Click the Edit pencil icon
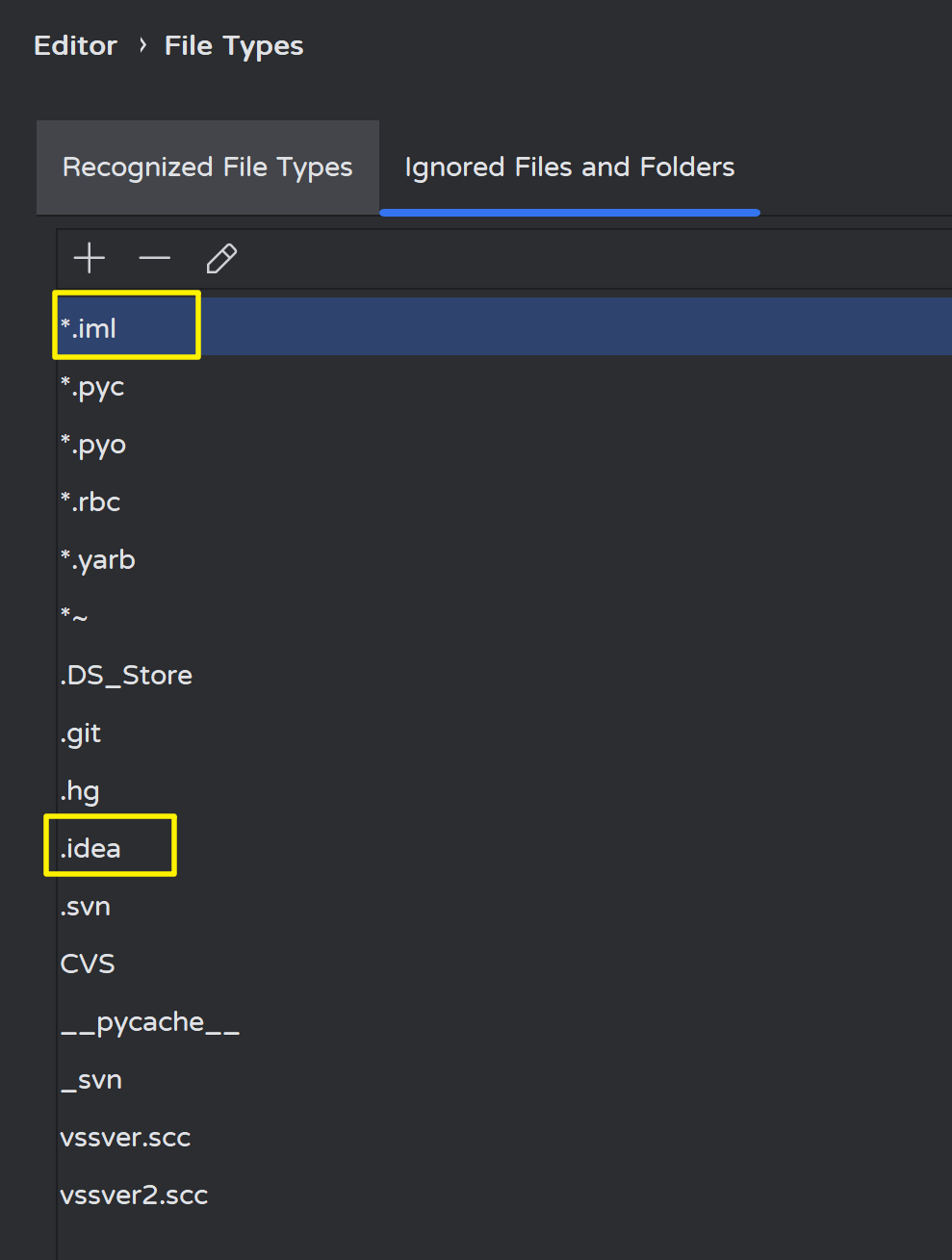Image resolution: width=952 pixels, height=1260 pixels. tap(221, 258)
